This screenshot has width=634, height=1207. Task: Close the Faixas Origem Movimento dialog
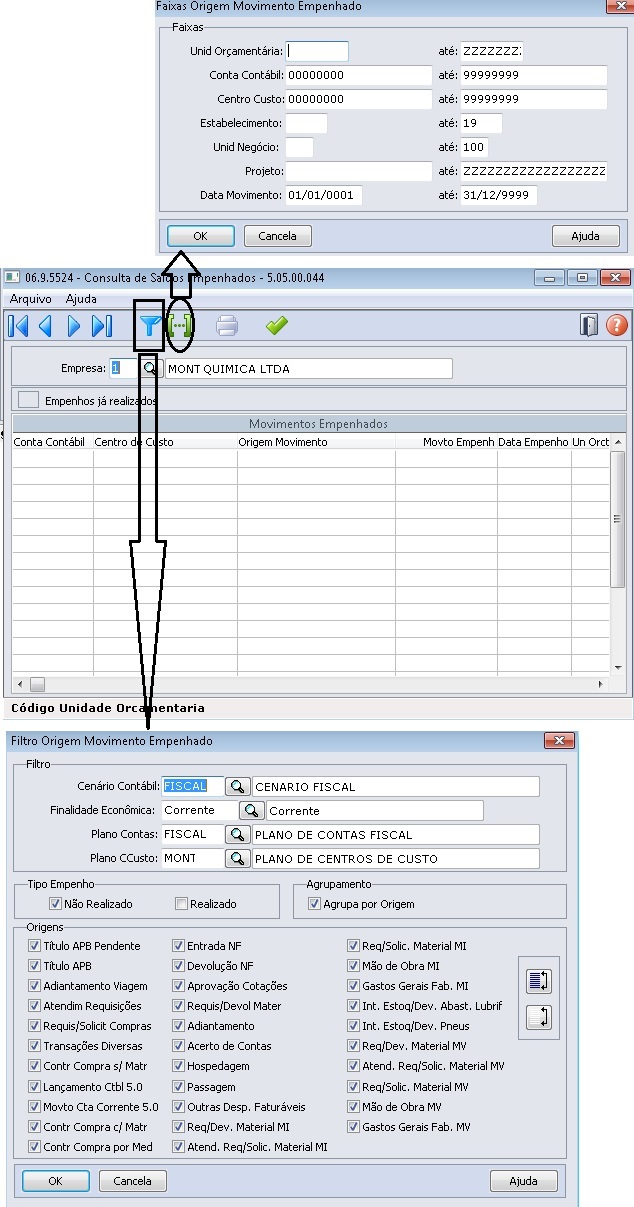[618, 5]
